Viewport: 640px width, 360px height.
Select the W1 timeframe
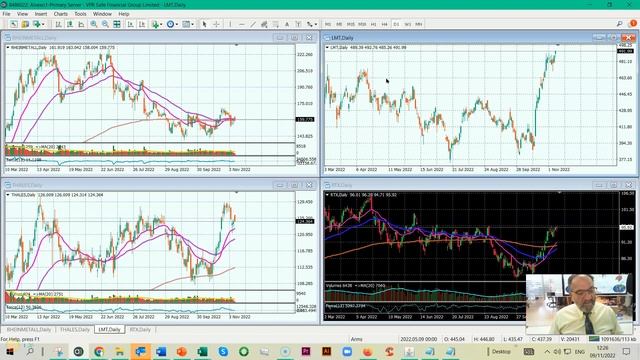pyautogui.click(x=407, y=24)
